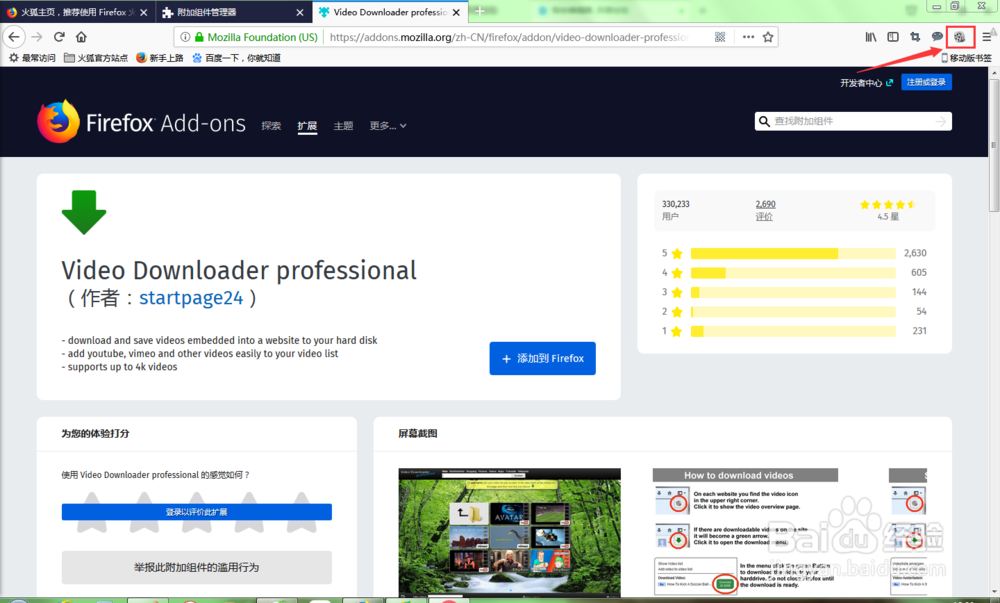1000x603 pixels.
Task: Reload the current page
Action: point(59,37)
